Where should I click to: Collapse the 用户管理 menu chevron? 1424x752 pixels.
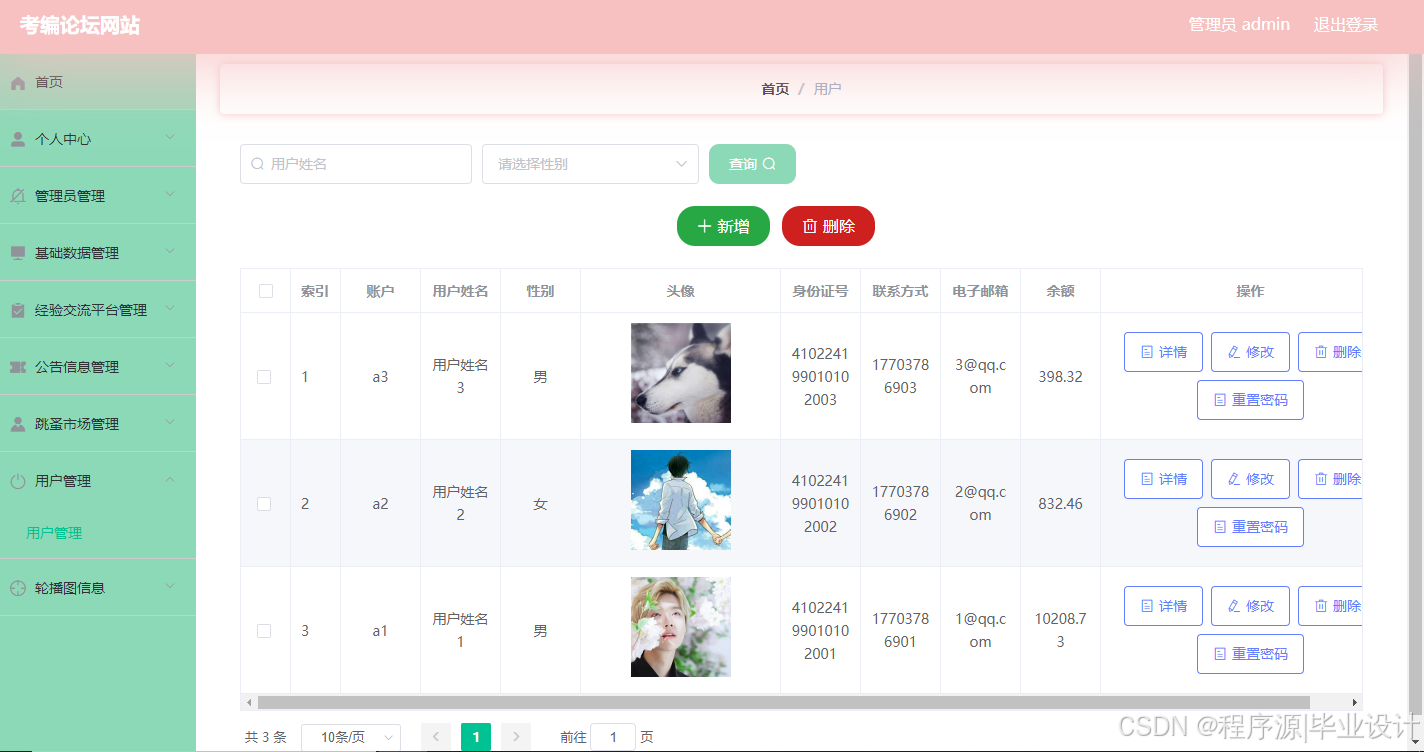coord(170,479)
